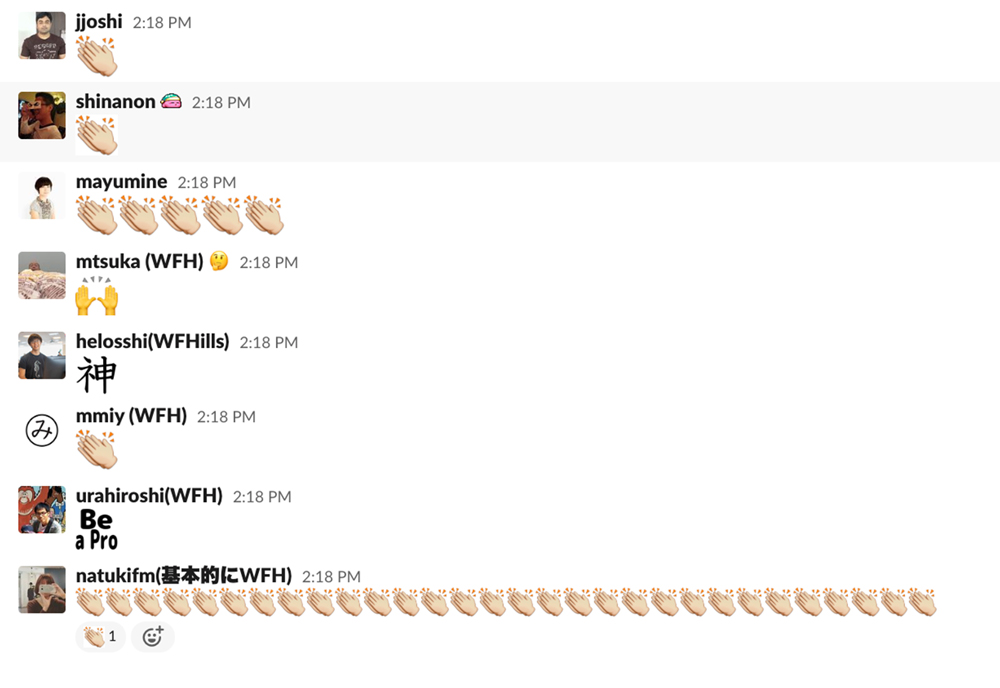This screenshot has width=1000, height=688.
Task: Click natukifm's avatar photo
Action: [x=41, y=590]
